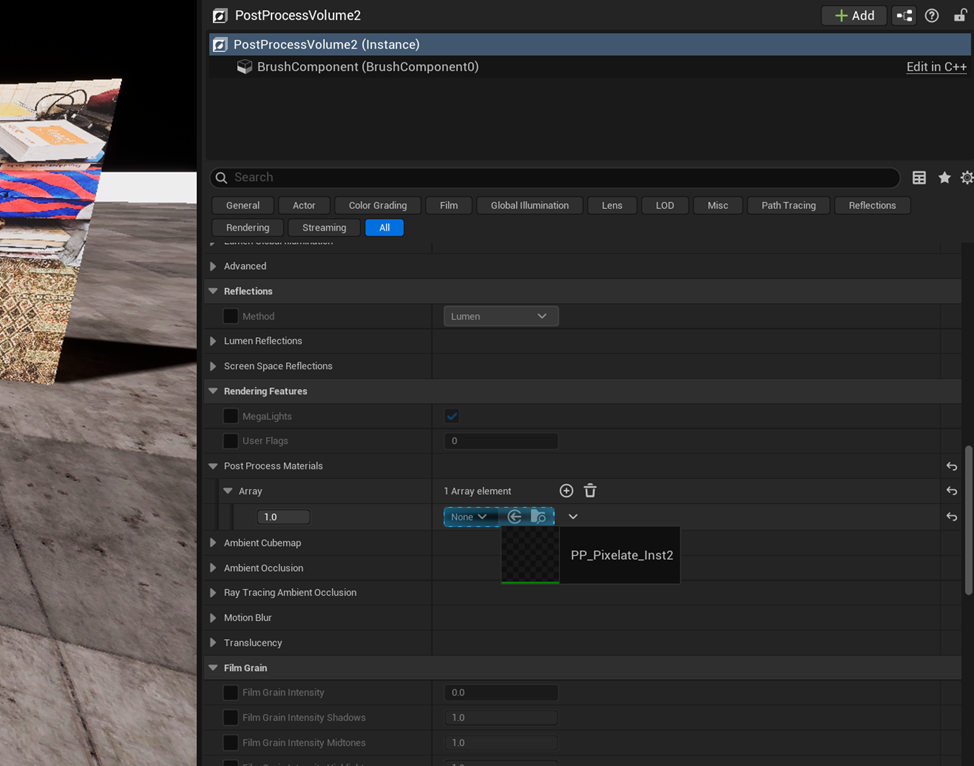The height and width of the screenshot is (766, 974).
Task: Toggle favorites star filter icon
Action: point(944,178)
